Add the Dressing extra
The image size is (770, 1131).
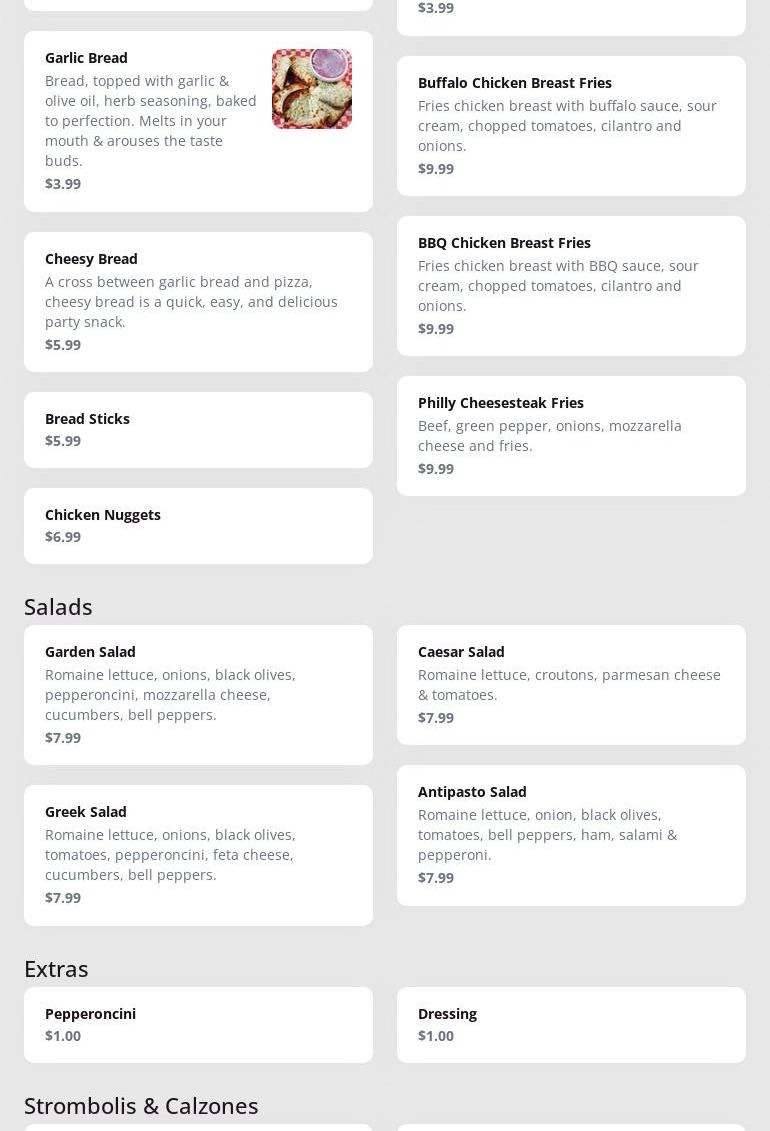pos(571,1024)
